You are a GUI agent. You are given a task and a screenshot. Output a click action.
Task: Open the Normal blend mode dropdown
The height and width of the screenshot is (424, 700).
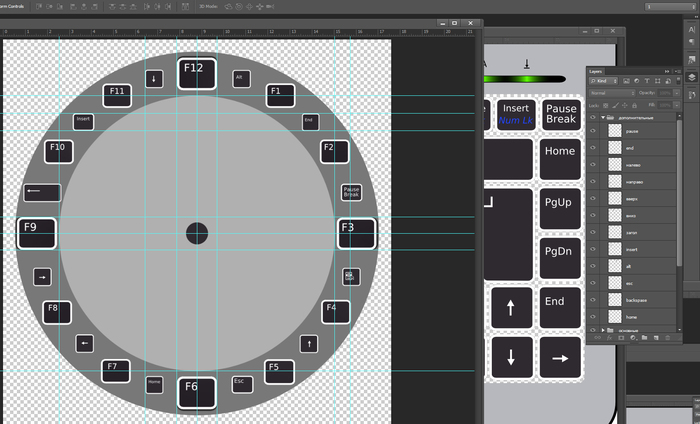[612, 93]
